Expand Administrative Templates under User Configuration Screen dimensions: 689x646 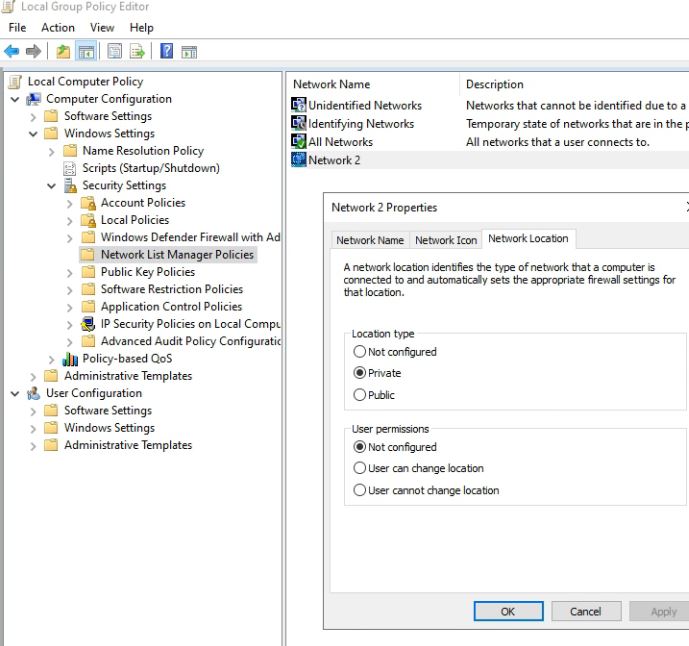(33, 446)
